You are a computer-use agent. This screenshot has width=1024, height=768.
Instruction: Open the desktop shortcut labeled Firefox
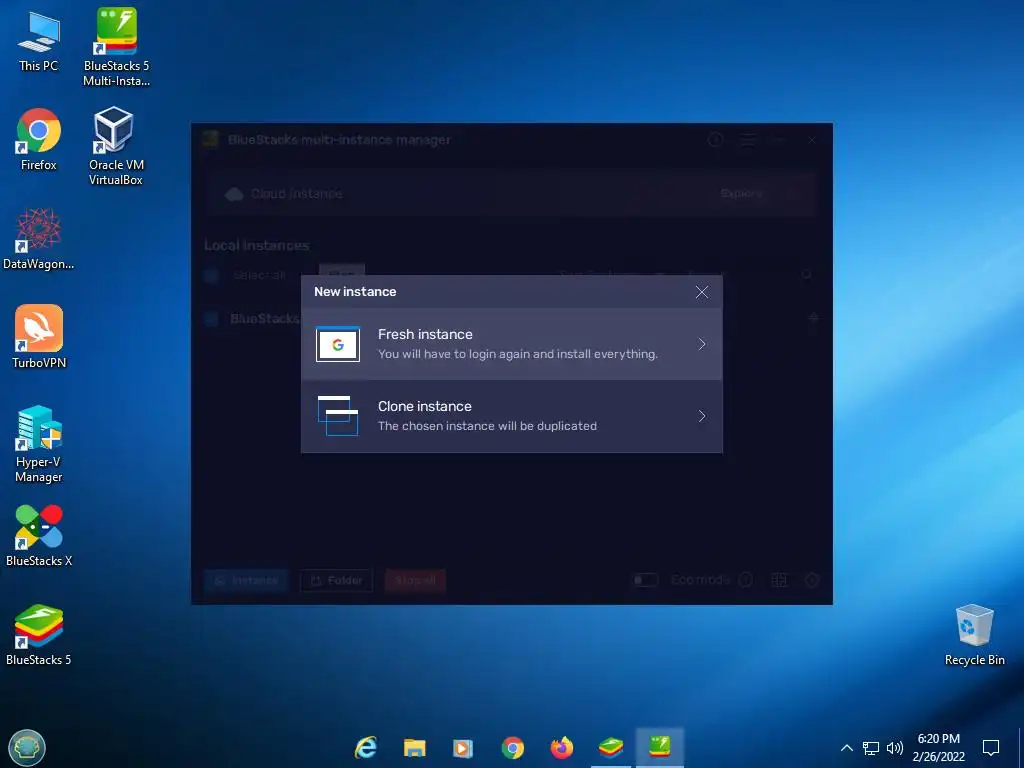coord(39,140)
